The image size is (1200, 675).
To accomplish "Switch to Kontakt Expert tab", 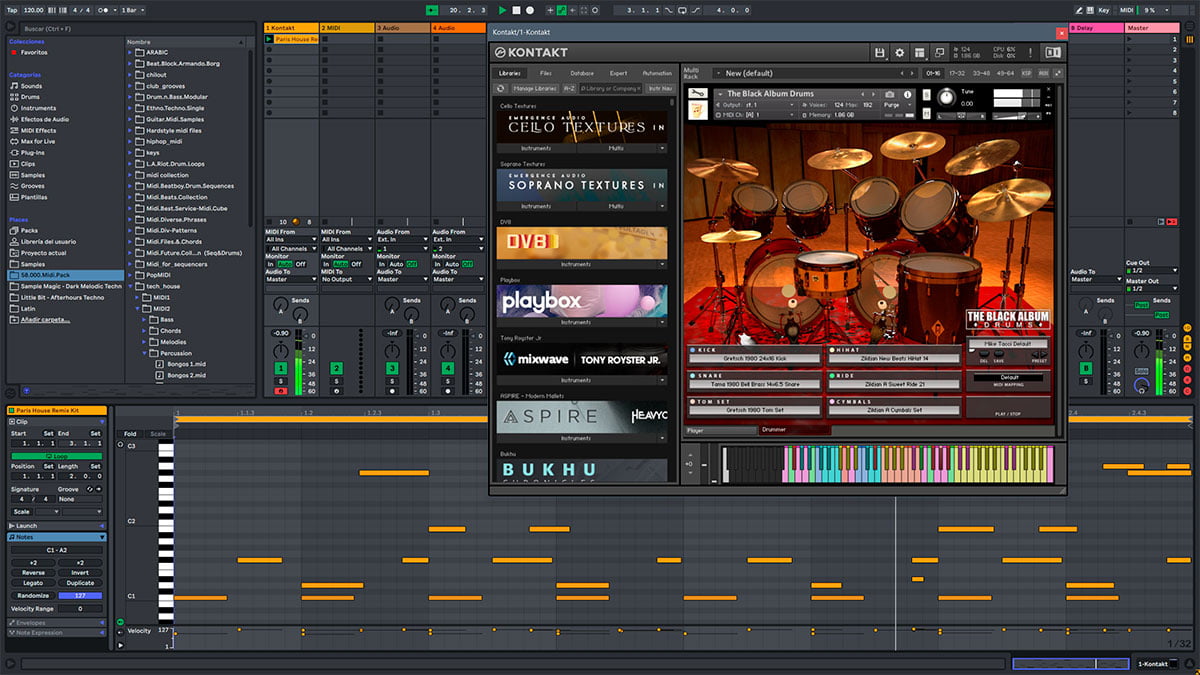I will (x=619, y=73).
